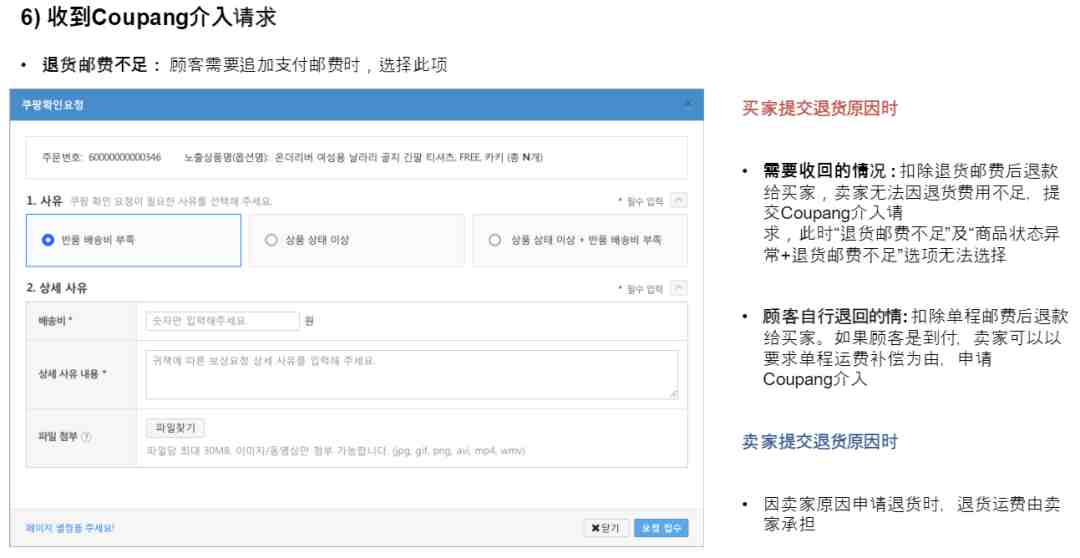
Task: Select the 상품 상태 이상 radio option
Action: 271,240
